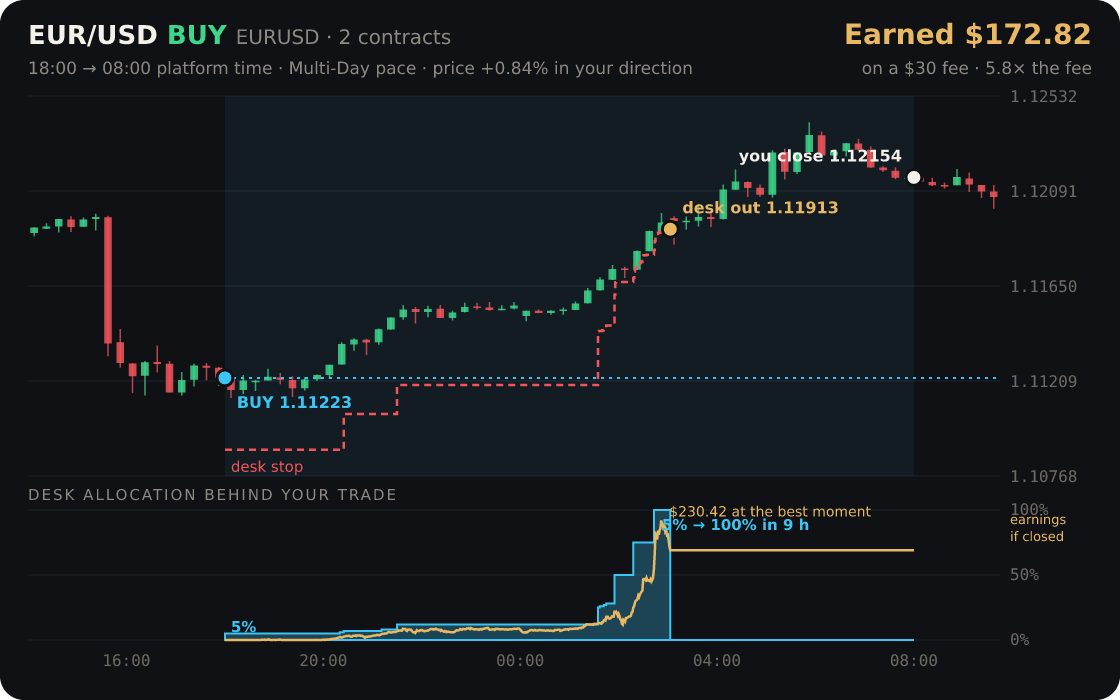The image size is (1120, 700).
Task: Click the 16:00 time axis label
Action: click(126, 661)
